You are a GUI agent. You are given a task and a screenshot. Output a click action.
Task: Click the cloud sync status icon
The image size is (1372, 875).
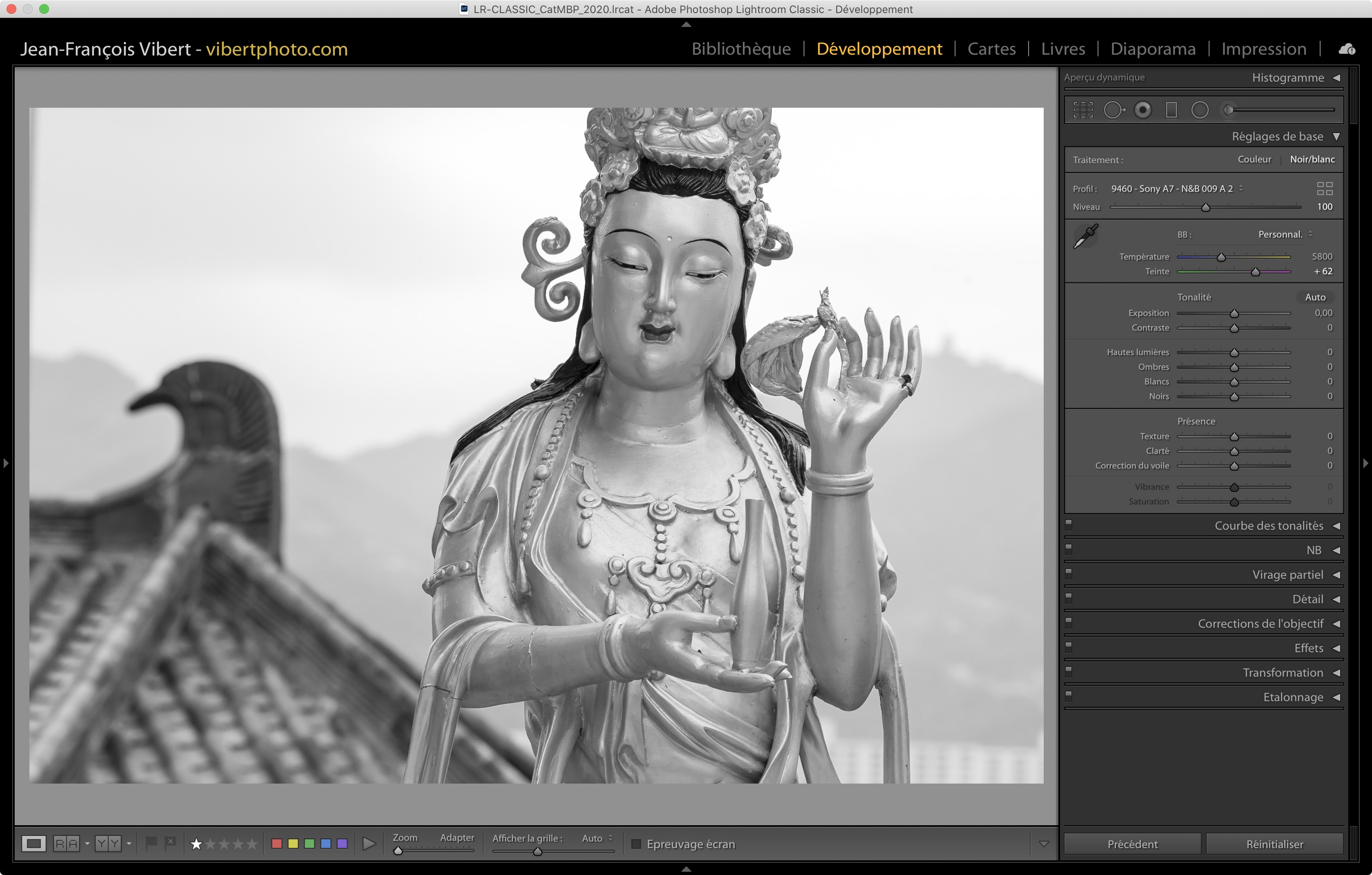pyautogui.click(x=1347, y=49)
